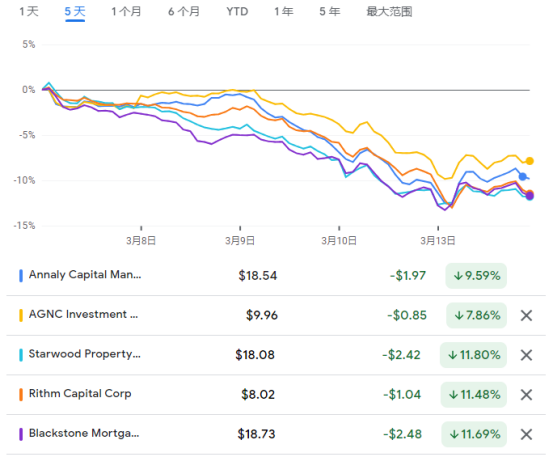Click the 9.59% decline badge

tap(476, 276)
